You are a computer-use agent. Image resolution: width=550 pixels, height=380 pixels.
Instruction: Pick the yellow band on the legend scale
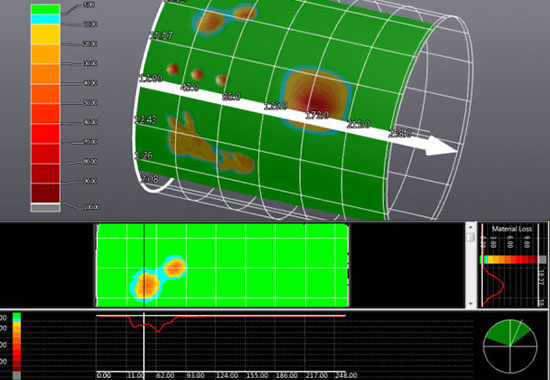coord(46,34)
